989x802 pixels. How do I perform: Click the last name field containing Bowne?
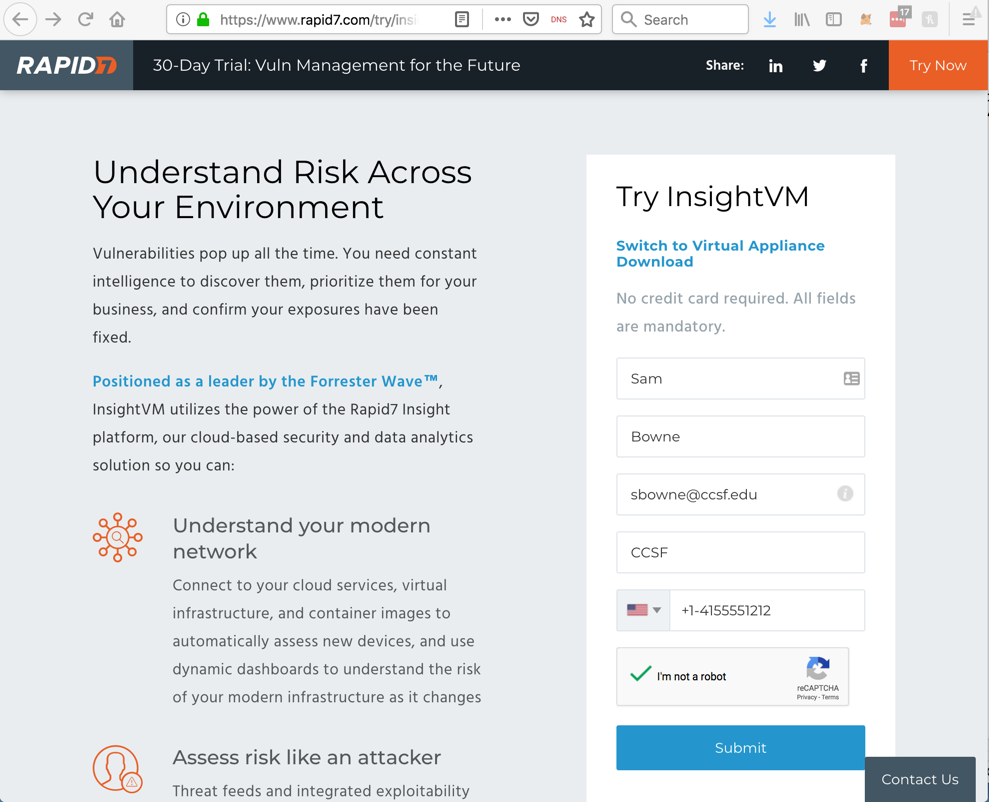pos(740,436)
